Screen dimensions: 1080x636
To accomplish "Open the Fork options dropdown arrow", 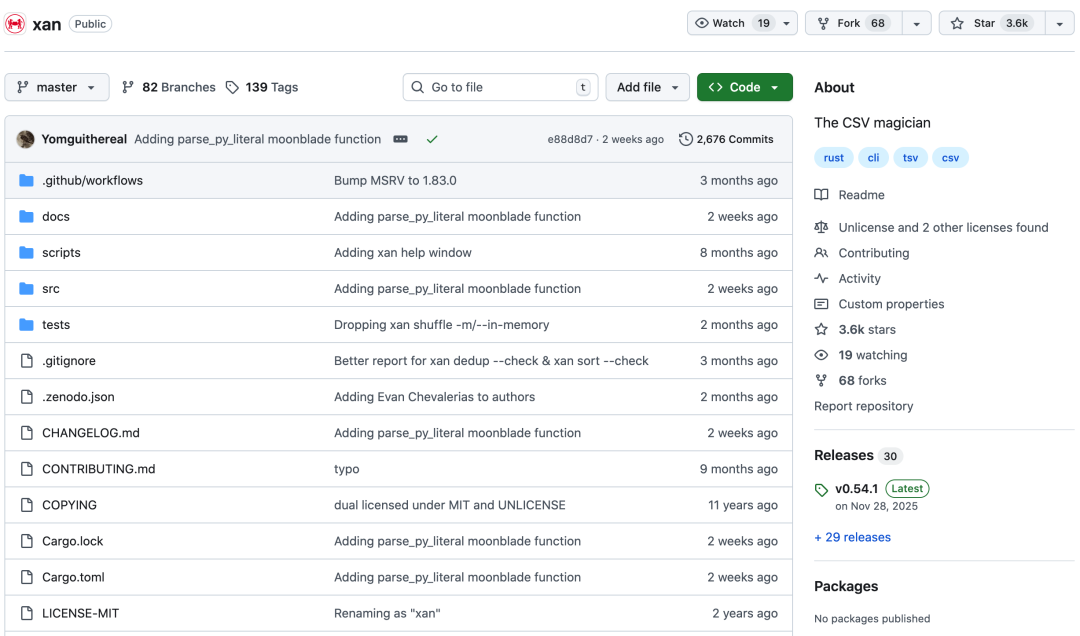I will 916,23.
